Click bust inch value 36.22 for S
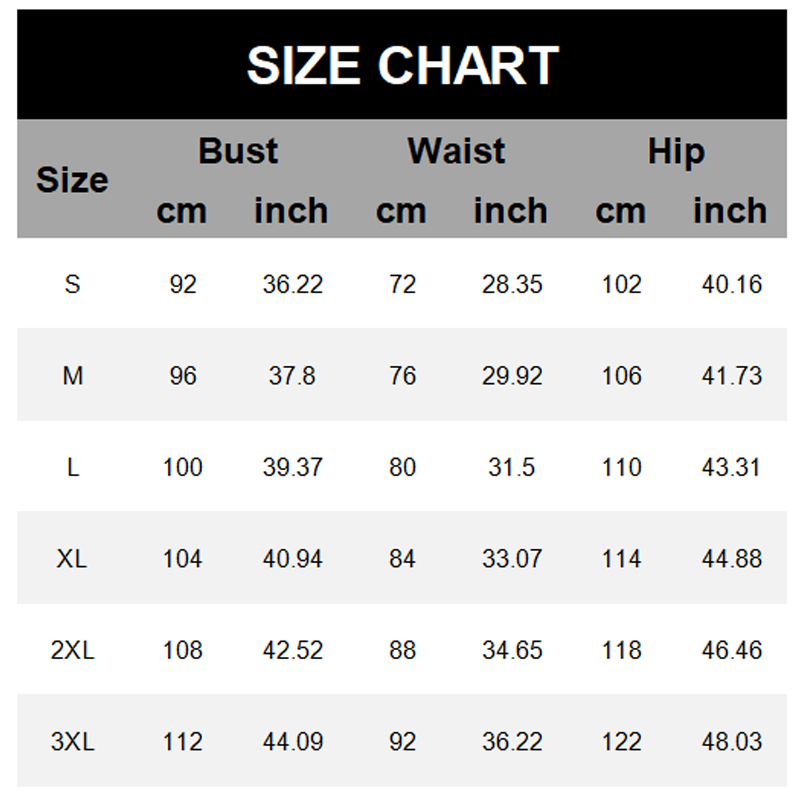Image resolution: width=800 pixels, height=800 pixels. click(x=292, y=284)
